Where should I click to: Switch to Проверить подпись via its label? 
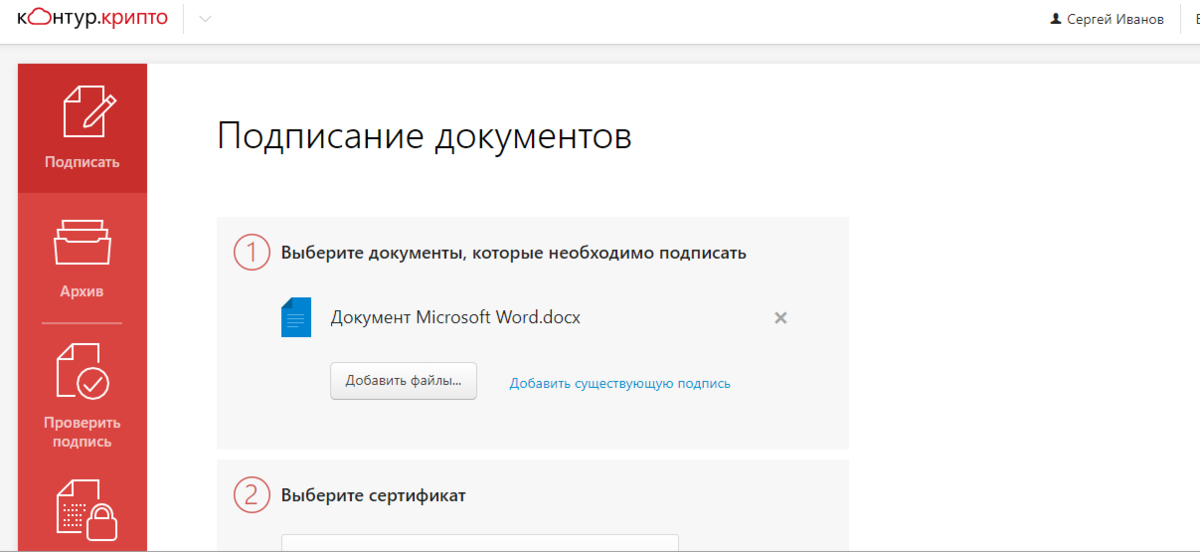coord(82,432)
